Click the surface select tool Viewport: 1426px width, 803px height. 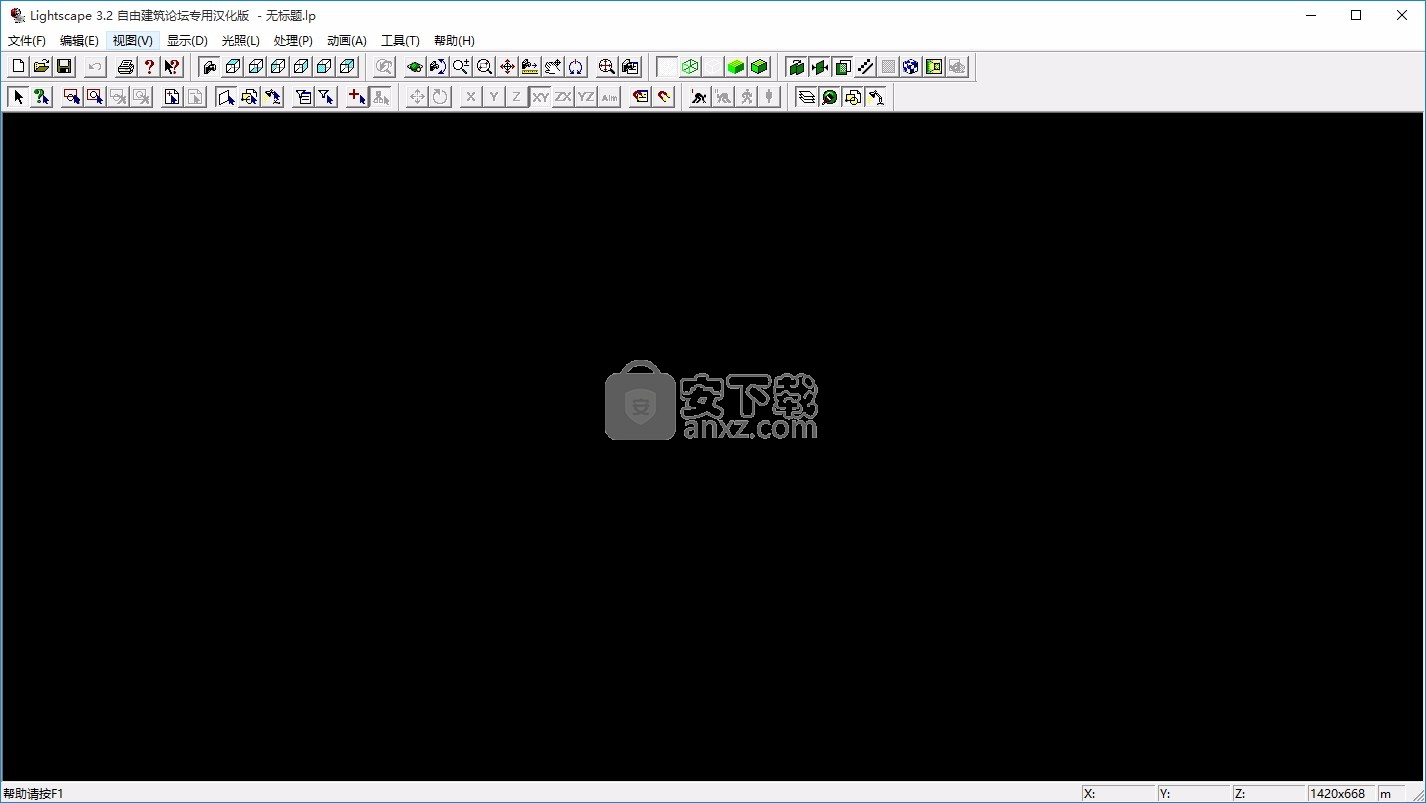(226, 97)
